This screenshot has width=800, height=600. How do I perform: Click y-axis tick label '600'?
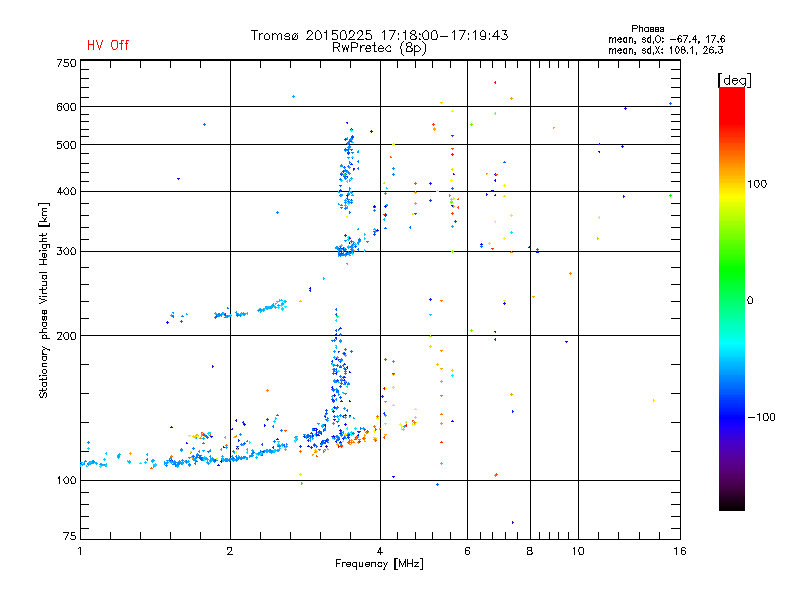point(66,107)
